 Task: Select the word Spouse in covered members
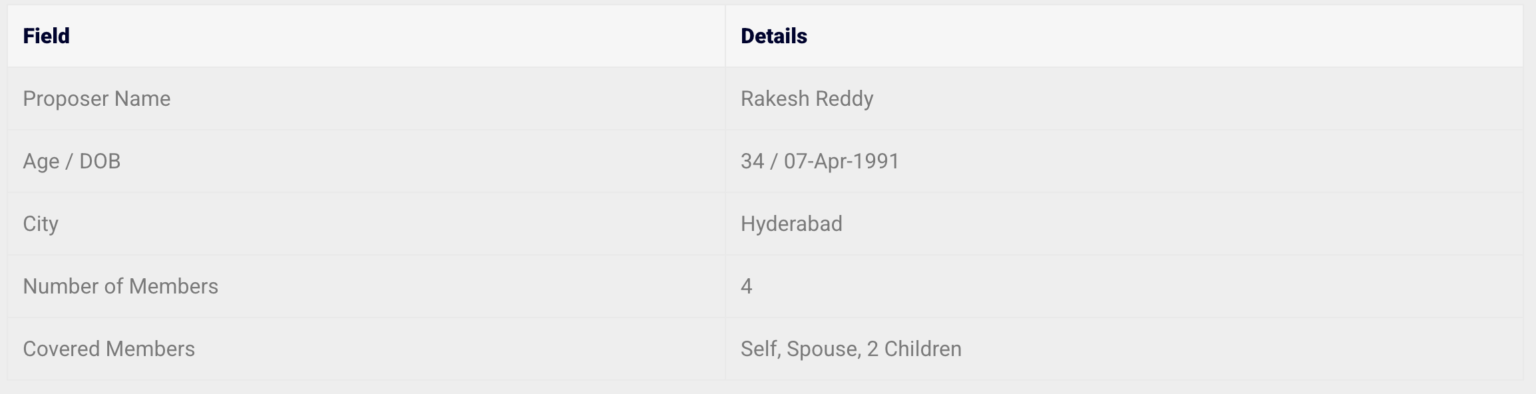[x=823, y=349]
